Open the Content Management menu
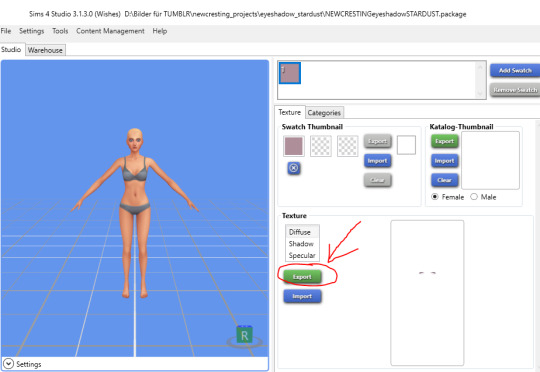 (x=110, y=31)
